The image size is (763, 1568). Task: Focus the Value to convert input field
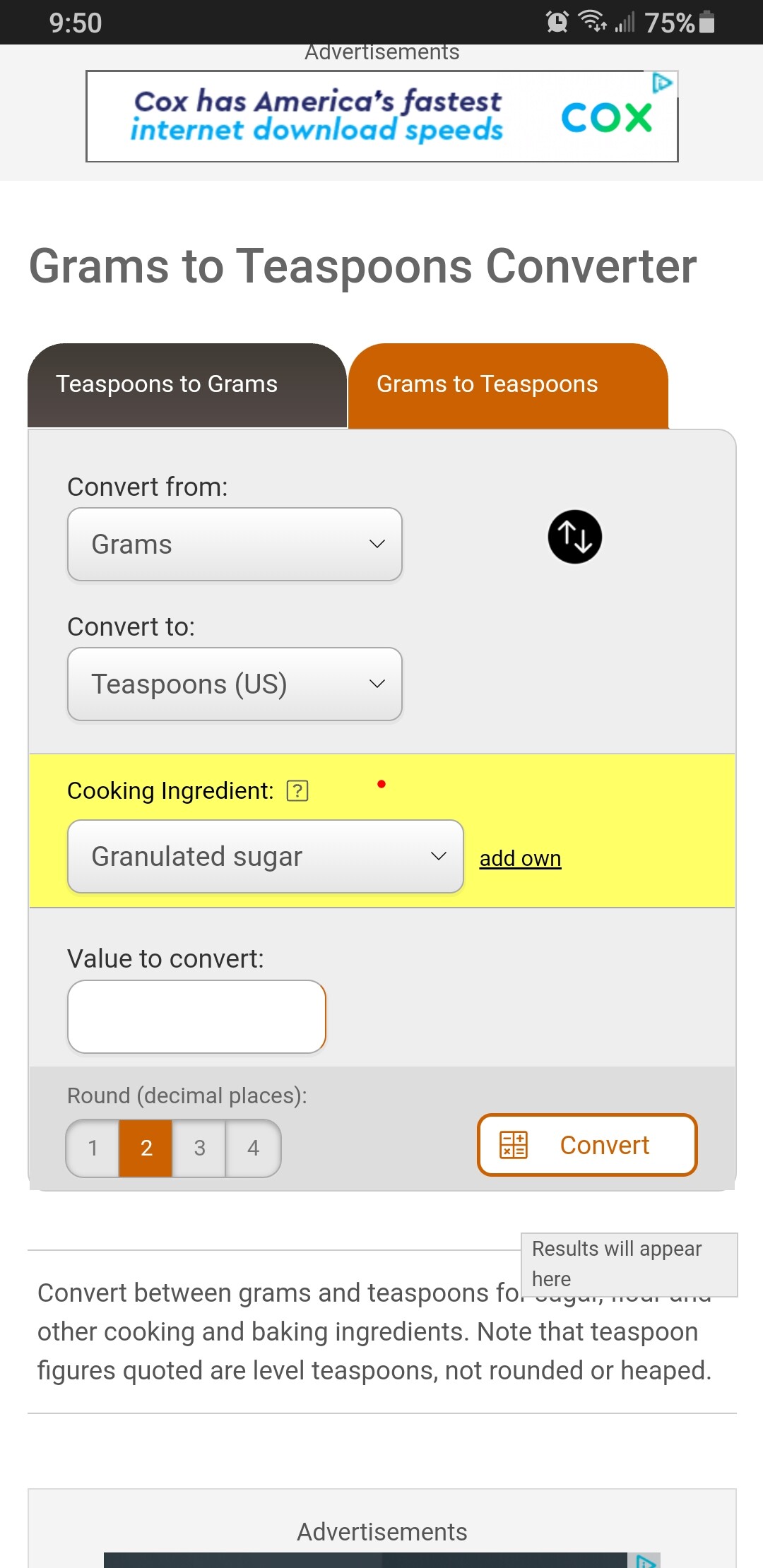(196, 1016)
